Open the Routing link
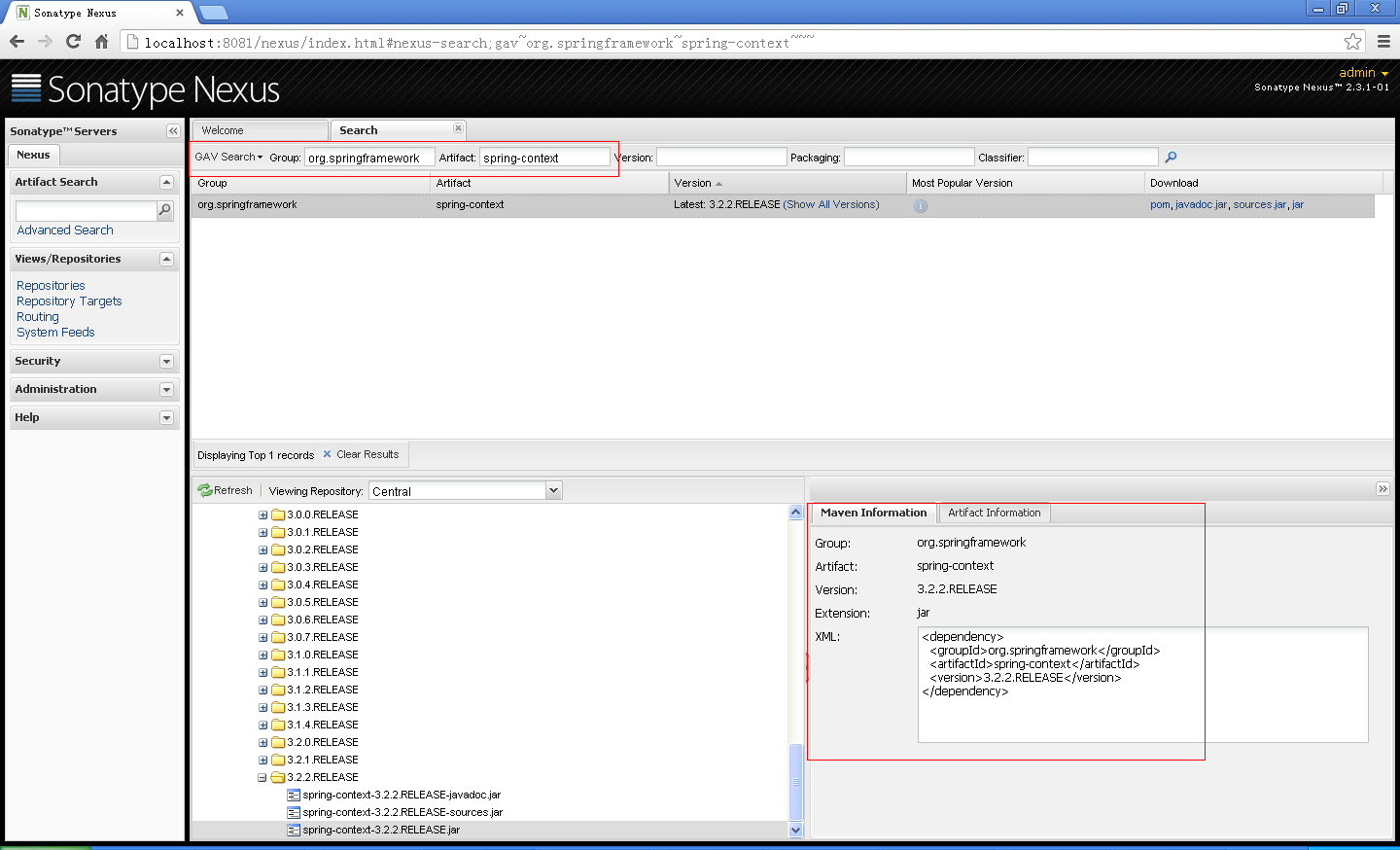This screenshot has width=1400, height=850. coord(38,317)
